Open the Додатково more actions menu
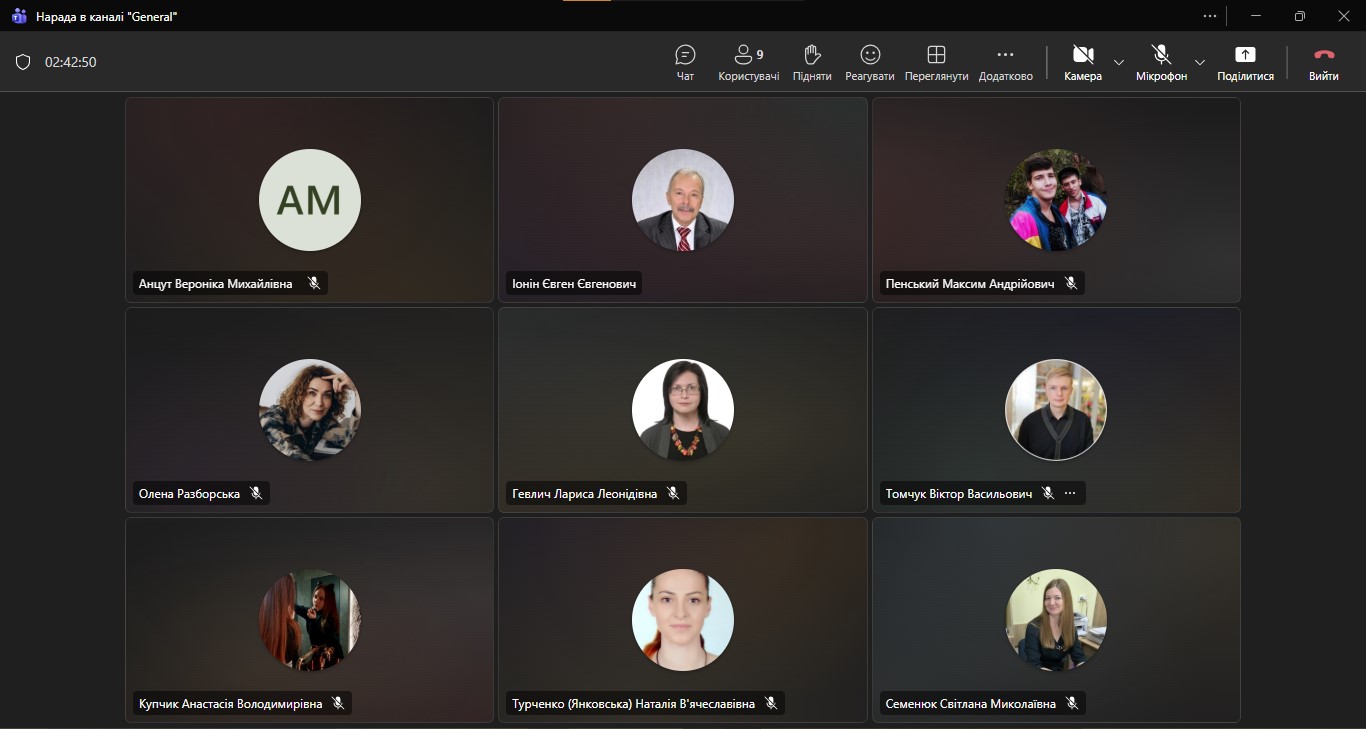Image resolution: width=1366 pixels, height=729 pixels. (1005, 62)
